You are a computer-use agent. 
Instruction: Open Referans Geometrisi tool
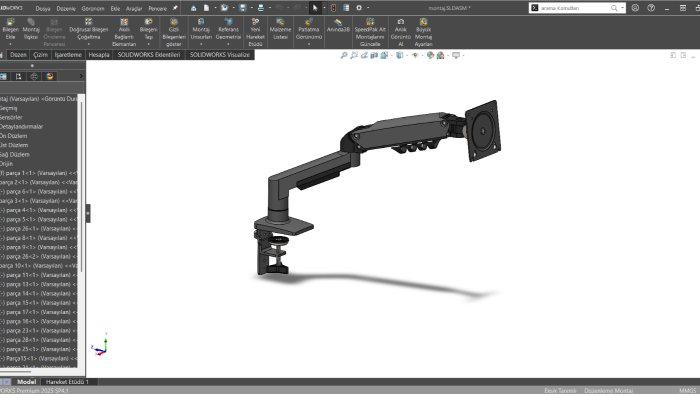[x=228, y=29]
